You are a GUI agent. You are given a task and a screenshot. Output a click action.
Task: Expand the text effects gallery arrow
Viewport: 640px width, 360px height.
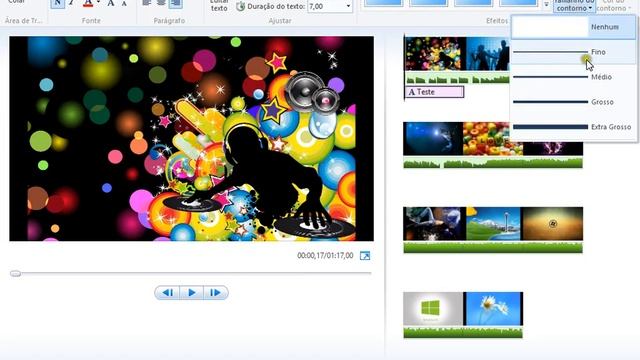tap(546, 4)
